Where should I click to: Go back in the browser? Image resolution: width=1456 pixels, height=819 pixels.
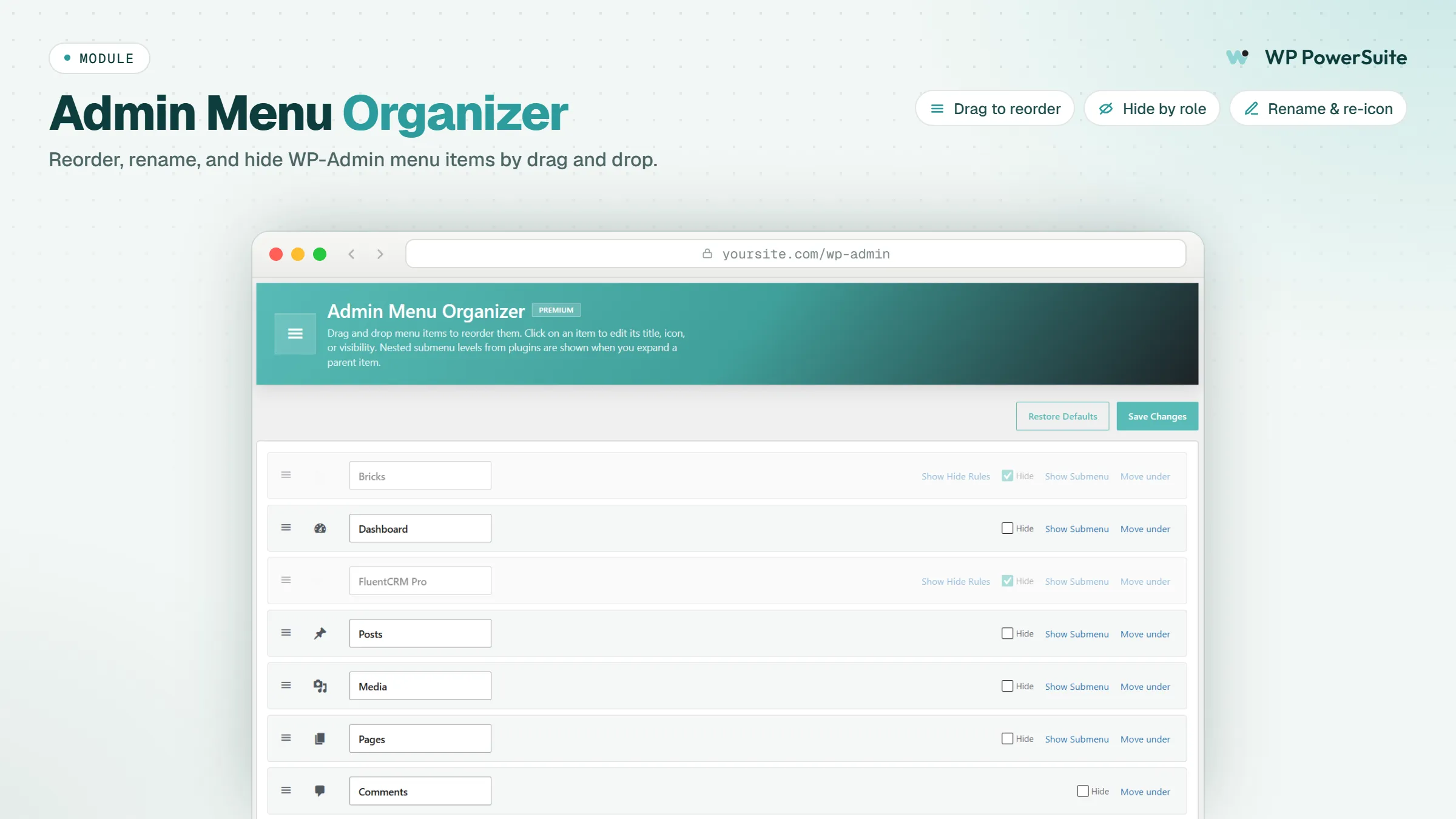[x=351, y=254]
